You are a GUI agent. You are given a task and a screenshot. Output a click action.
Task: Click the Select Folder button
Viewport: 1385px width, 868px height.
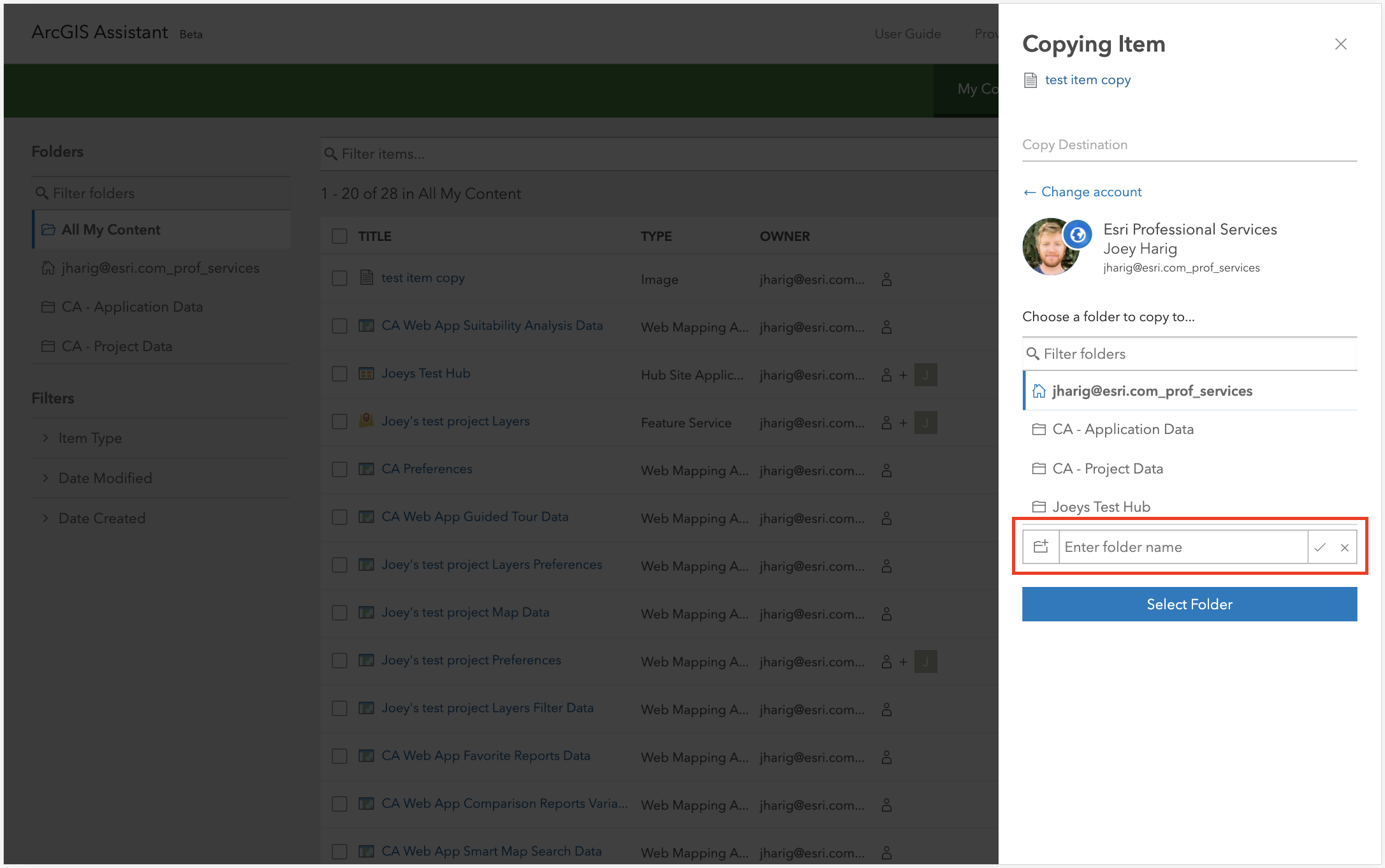click(1189, 604)
